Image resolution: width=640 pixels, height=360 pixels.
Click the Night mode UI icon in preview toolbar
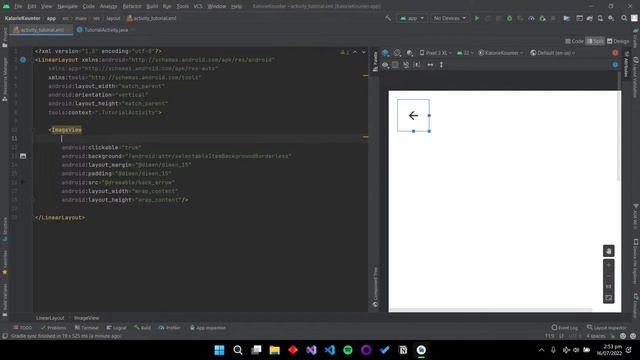tap(410, 53)
